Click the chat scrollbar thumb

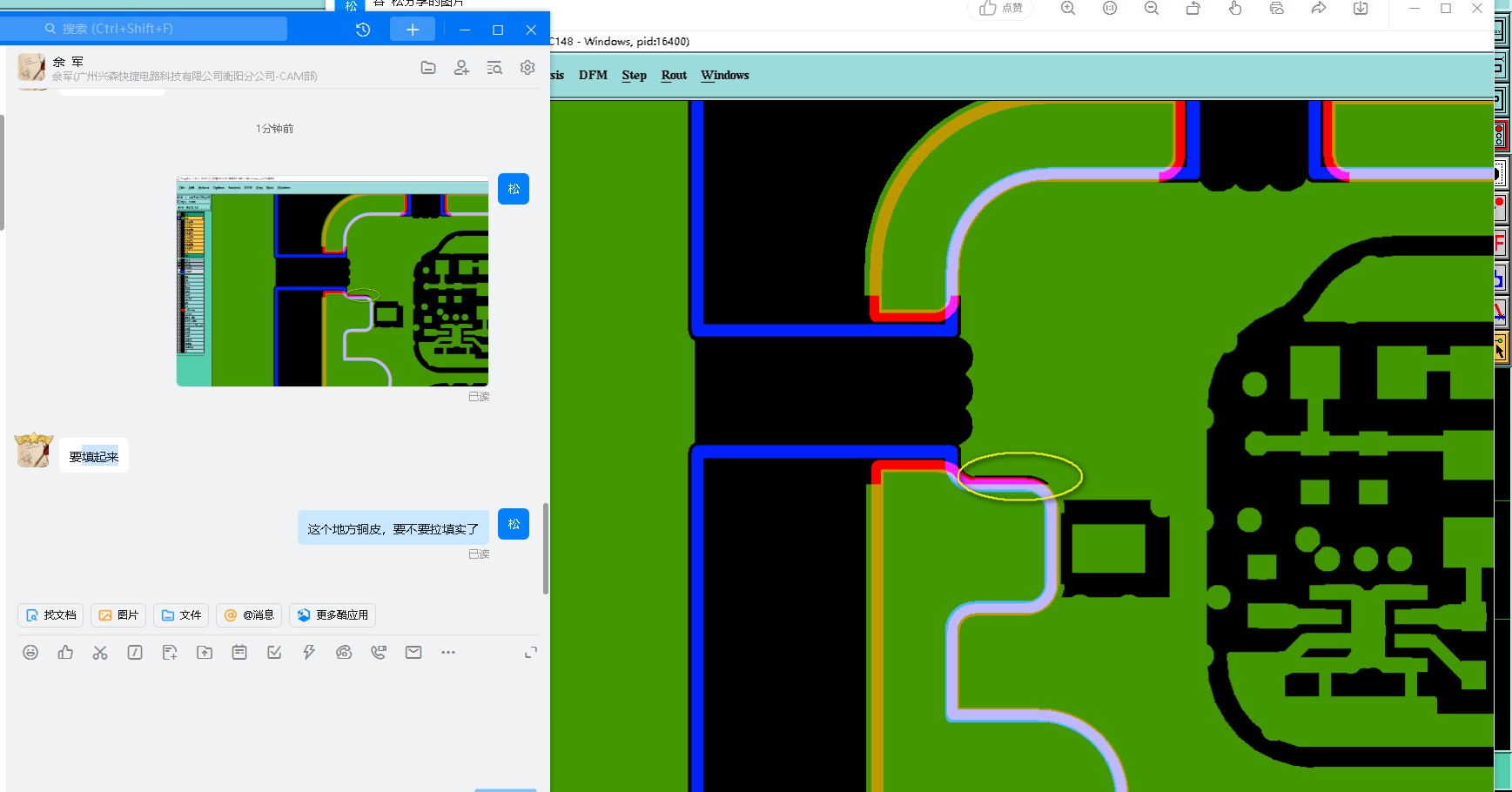(x=546, y=548)
